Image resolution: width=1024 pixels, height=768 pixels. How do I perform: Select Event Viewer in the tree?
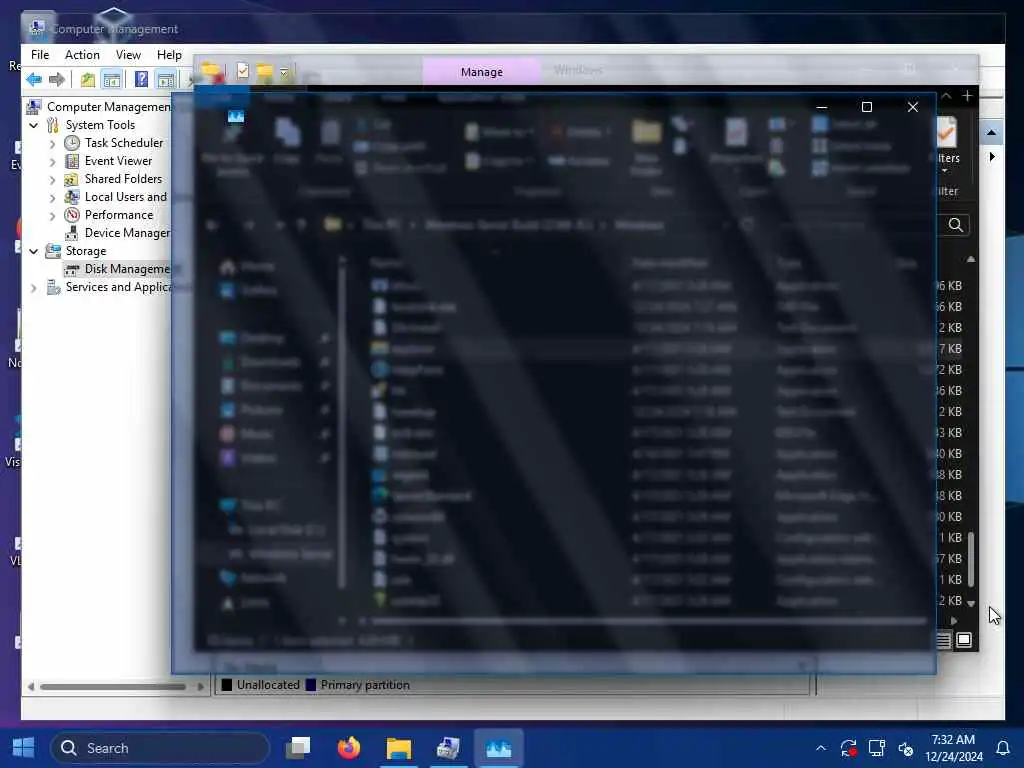click(118, 161)
